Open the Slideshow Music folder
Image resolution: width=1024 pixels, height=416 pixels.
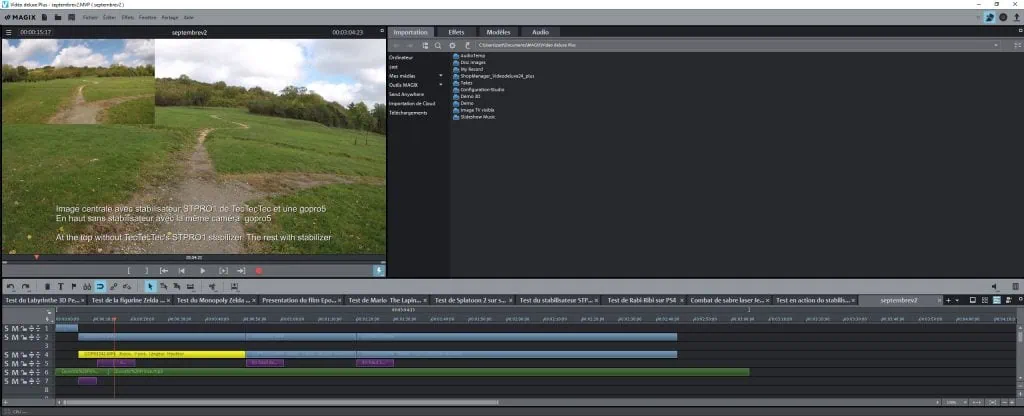(474, 117)
